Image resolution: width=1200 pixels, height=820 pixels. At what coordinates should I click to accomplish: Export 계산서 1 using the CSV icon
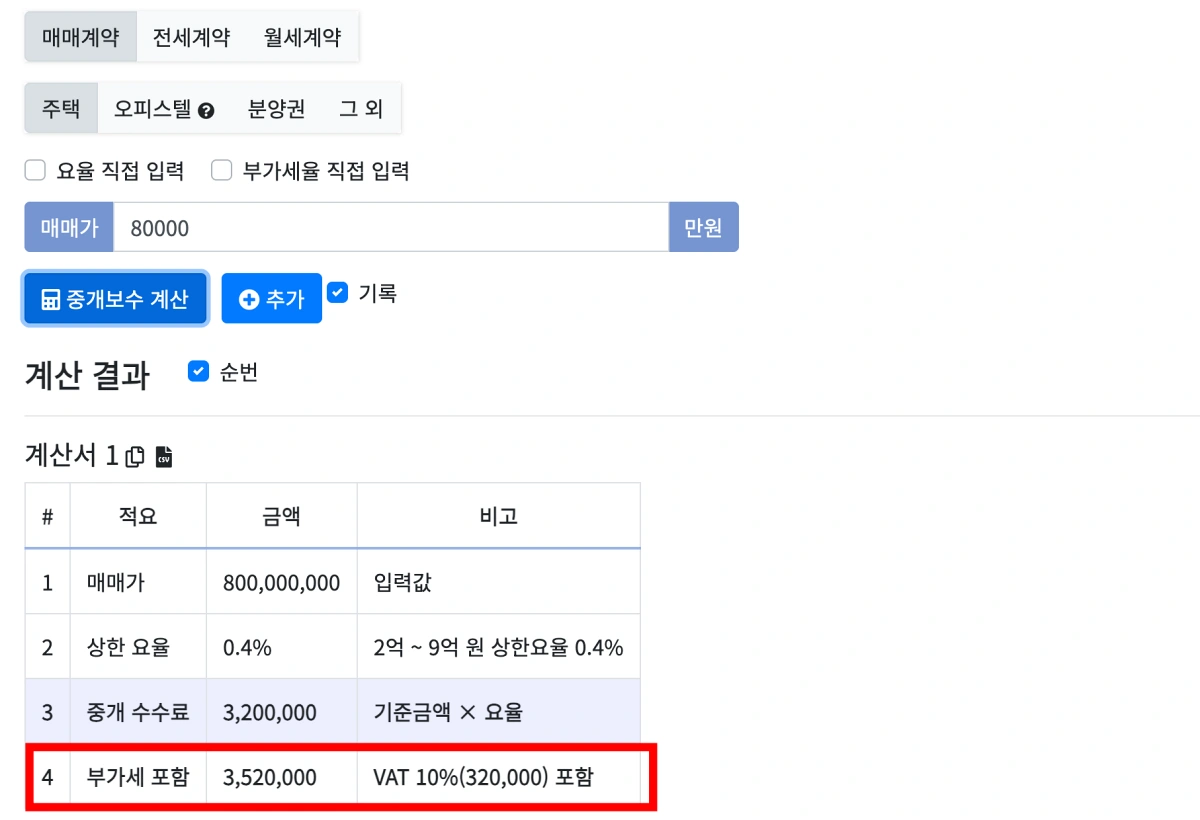[165, 457]
